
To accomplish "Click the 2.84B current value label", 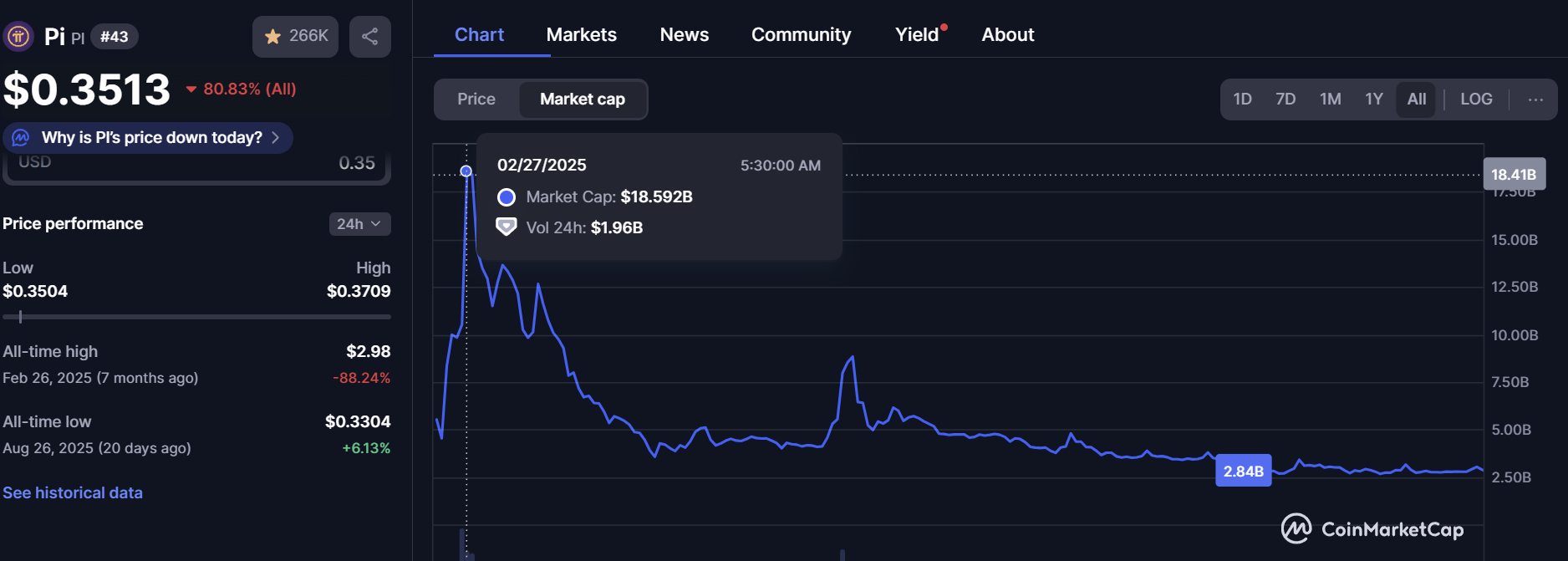I will click(1244, 472).
